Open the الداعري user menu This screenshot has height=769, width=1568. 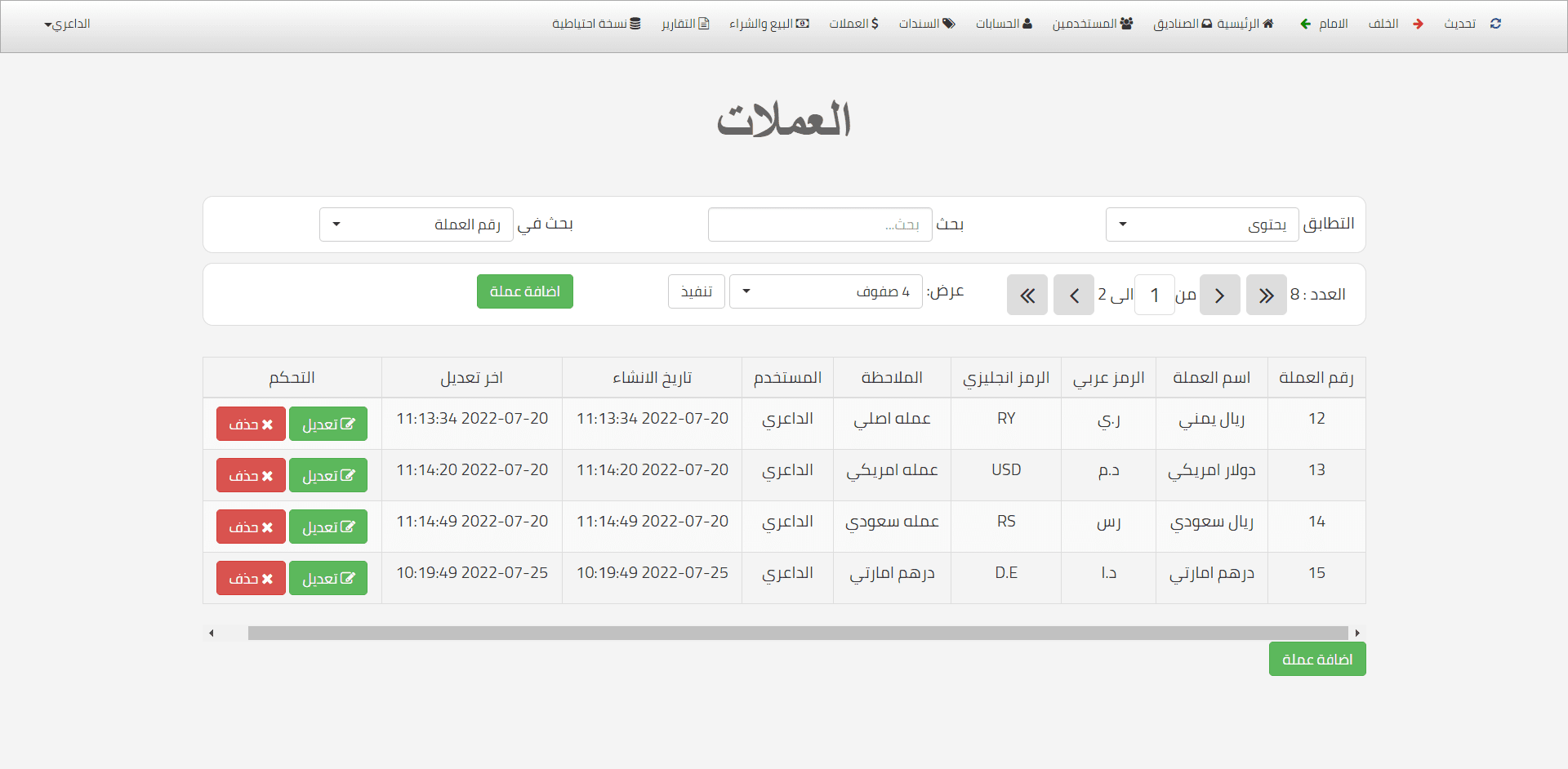67,24
